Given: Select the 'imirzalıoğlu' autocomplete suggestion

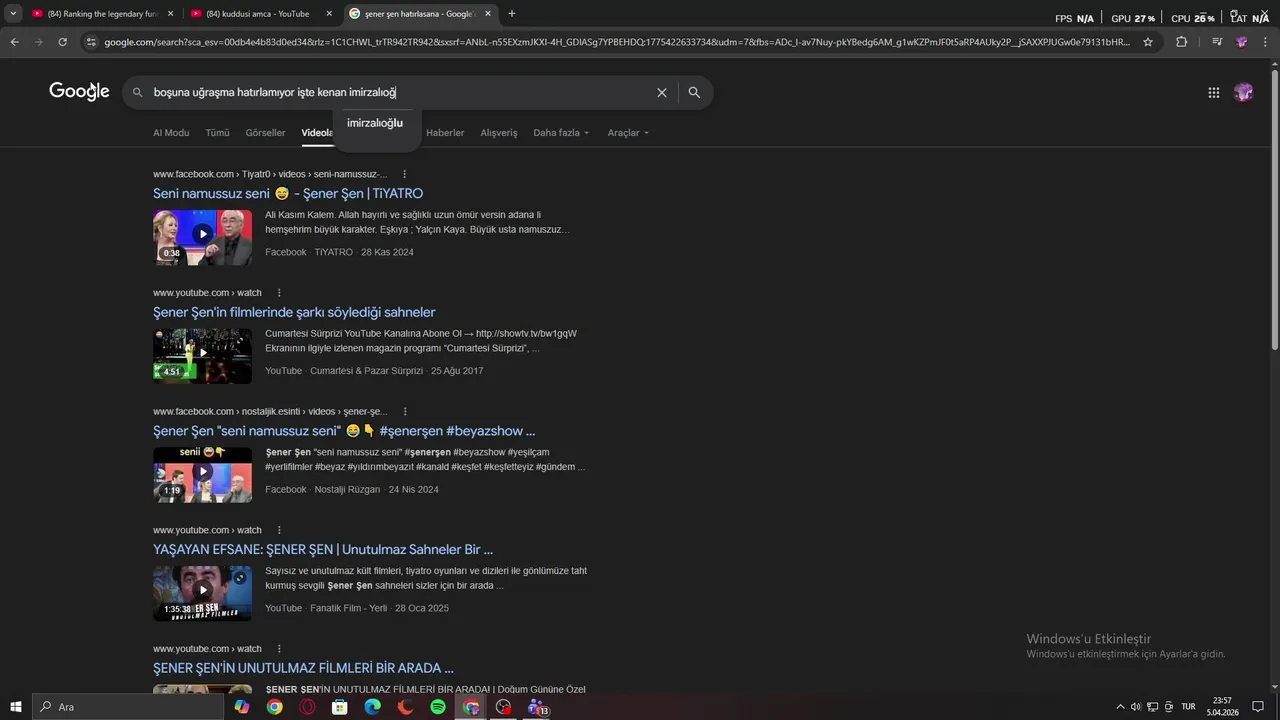Looking at the screenshot, I should (x=375, y=123).
